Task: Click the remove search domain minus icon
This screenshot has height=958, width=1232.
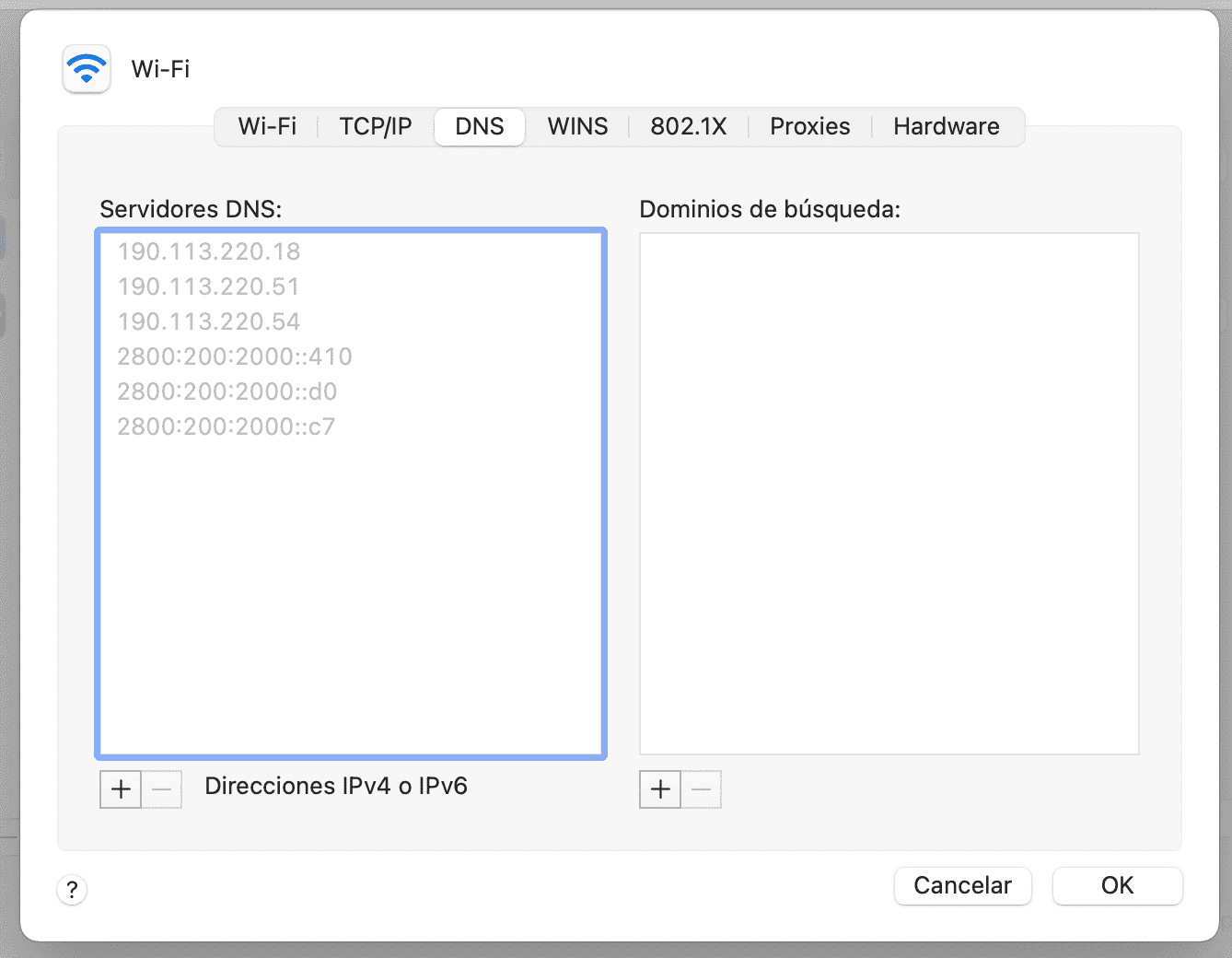Action: click(701, 789)
